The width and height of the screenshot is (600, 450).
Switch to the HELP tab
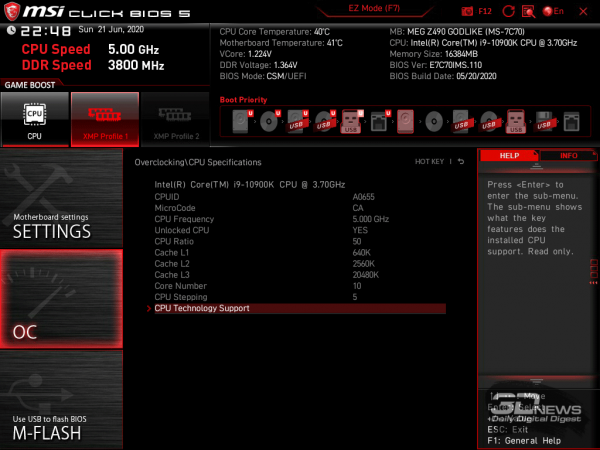[x=509, y=156]
